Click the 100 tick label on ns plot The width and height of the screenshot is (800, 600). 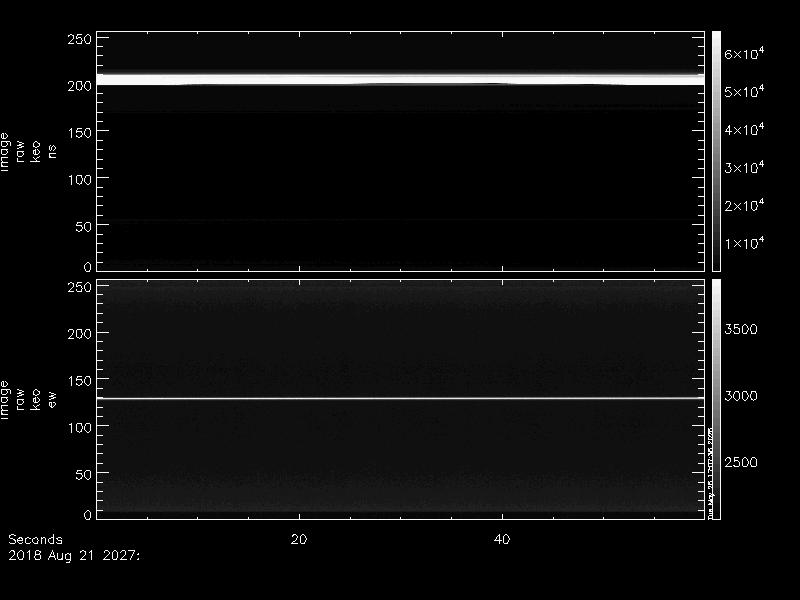[79, 180]
